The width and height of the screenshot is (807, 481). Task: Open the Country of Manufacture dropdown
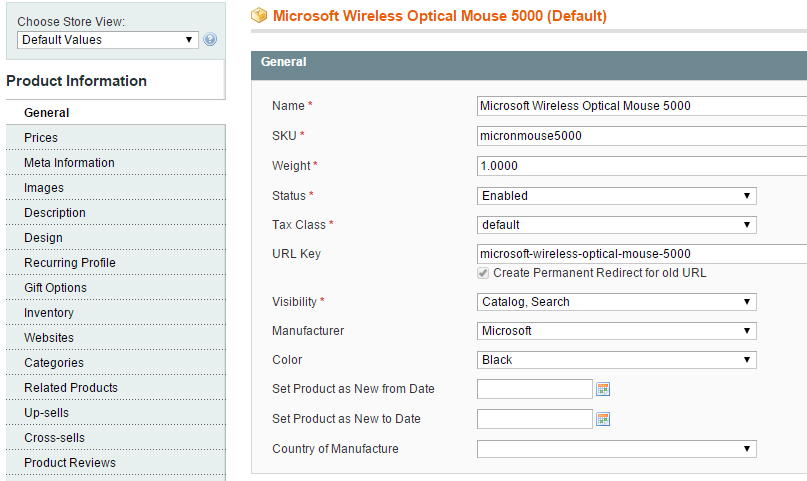pyautogui.click(x=617, y=449)
